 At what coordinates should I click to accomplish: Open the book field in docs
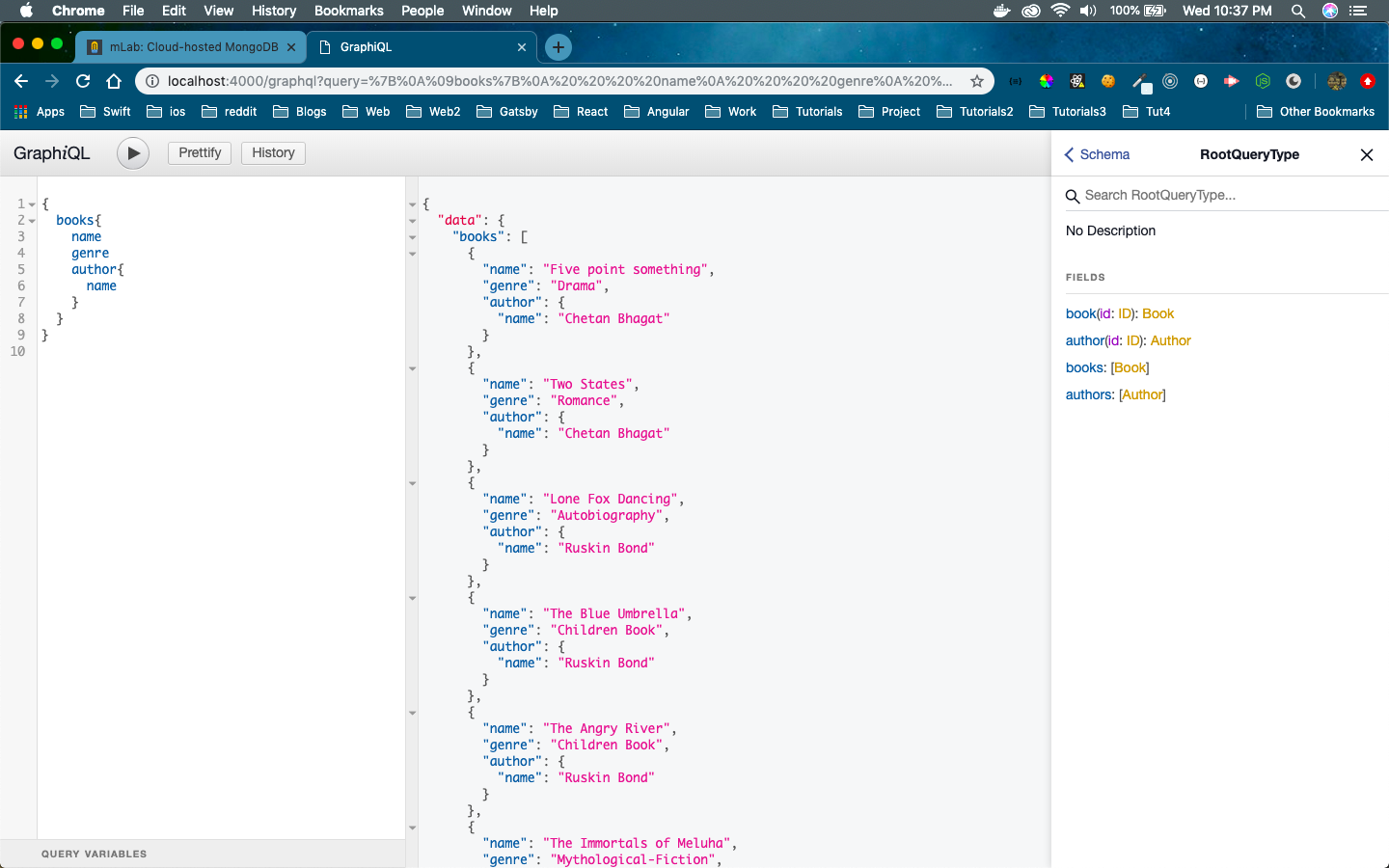[x=1080, y=313]
